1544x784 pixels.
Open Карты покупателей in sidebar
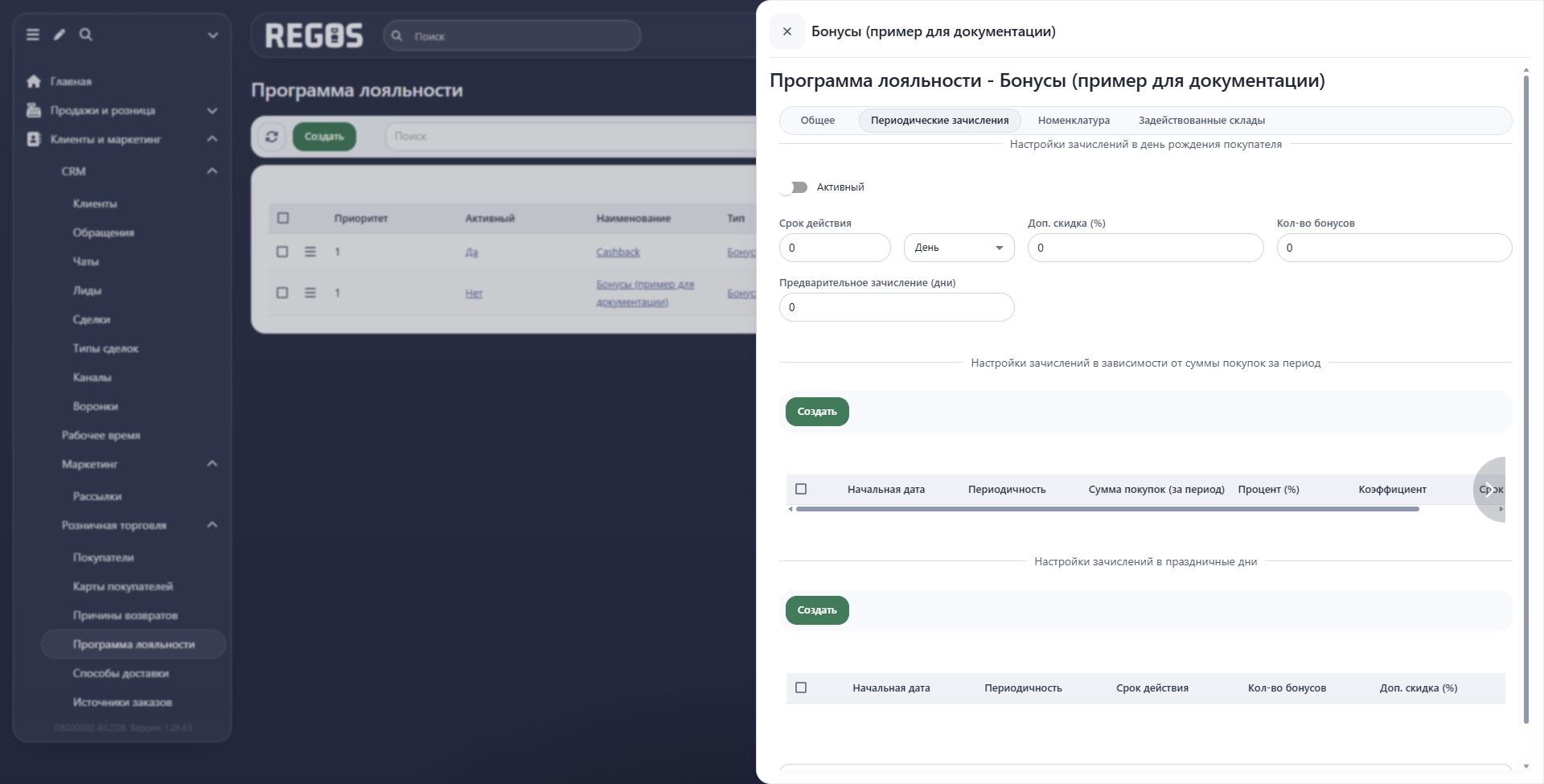pyautogui.click(x=123, y=586)
